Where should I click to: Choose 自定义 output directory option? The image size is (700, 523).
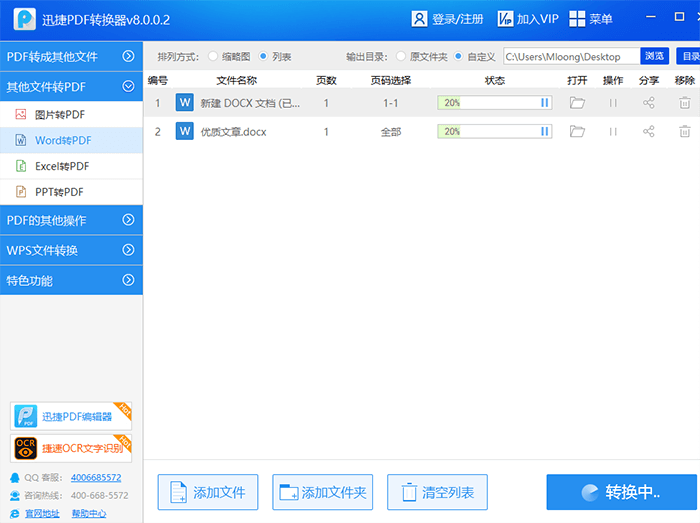click(458, 56)
